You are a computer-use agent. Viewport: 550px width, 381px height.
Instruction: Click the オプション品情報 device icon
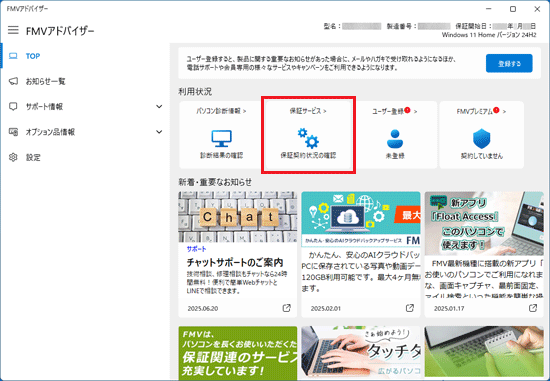click(13, 132)
